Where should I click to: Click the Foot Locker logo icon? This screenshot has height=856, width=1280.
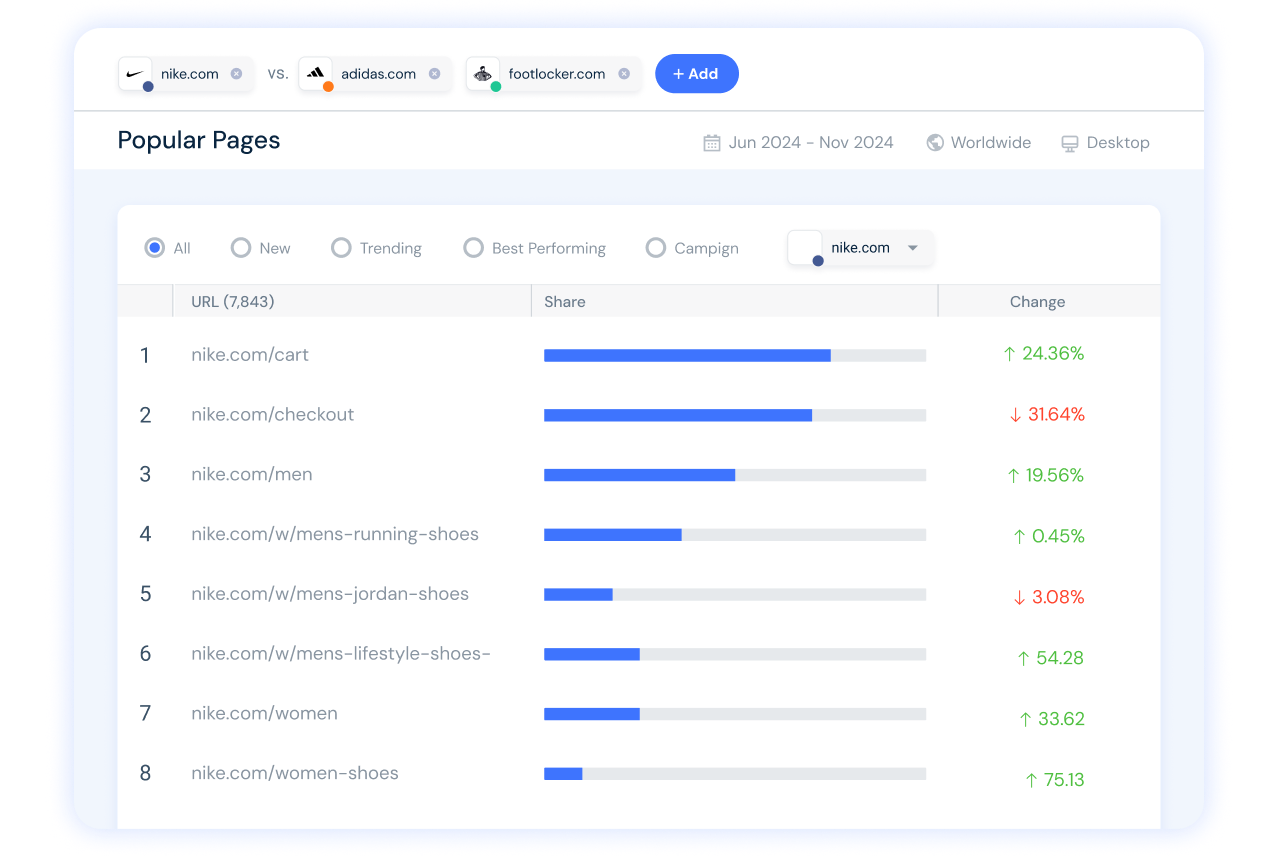pos(483,73)
